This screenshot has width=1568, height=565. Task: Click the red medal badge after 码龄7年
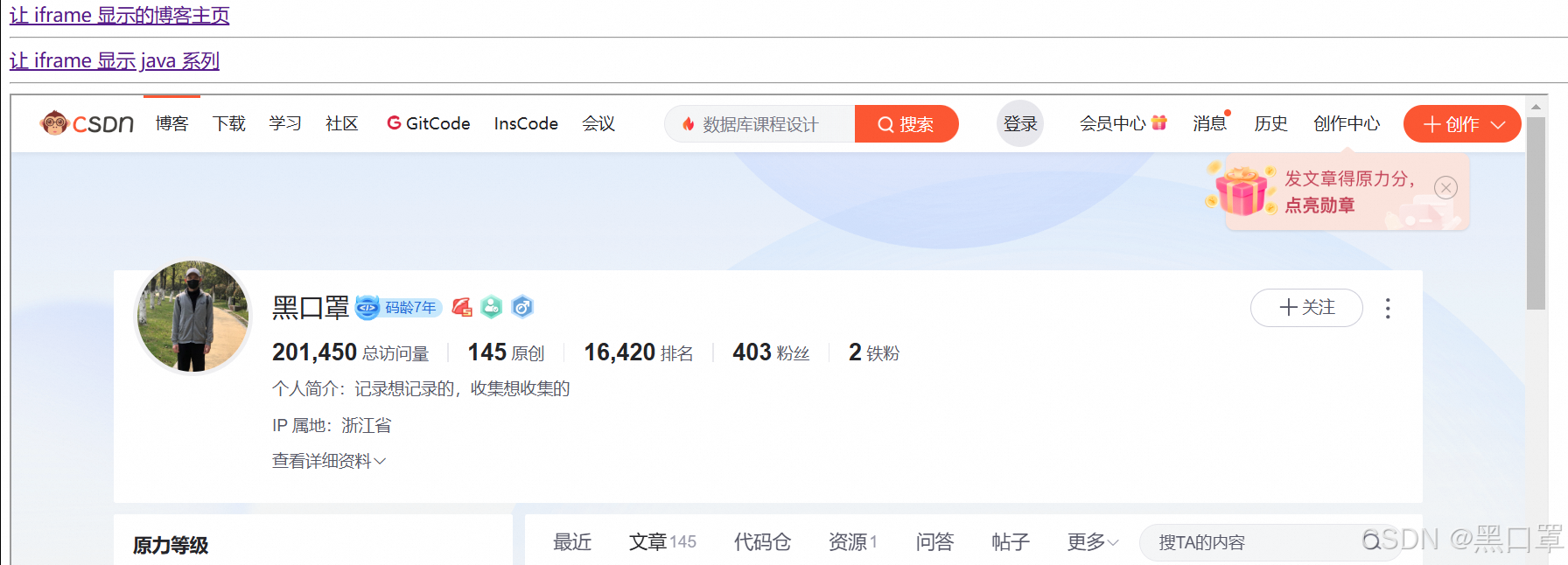tap(462, 307)
